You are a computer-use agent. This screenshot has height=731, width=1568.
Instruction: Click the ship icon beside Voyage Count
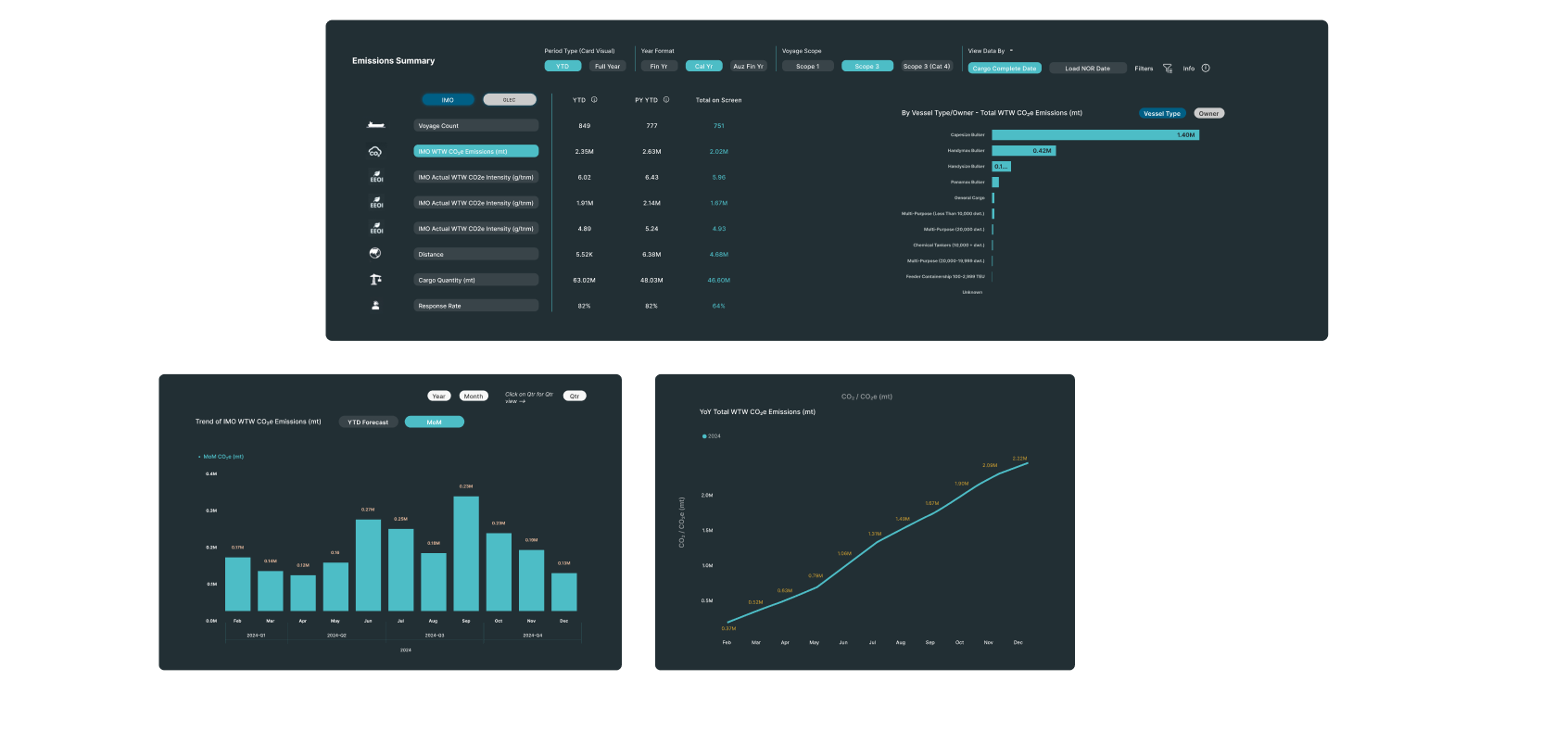click(x=375, y=125)
